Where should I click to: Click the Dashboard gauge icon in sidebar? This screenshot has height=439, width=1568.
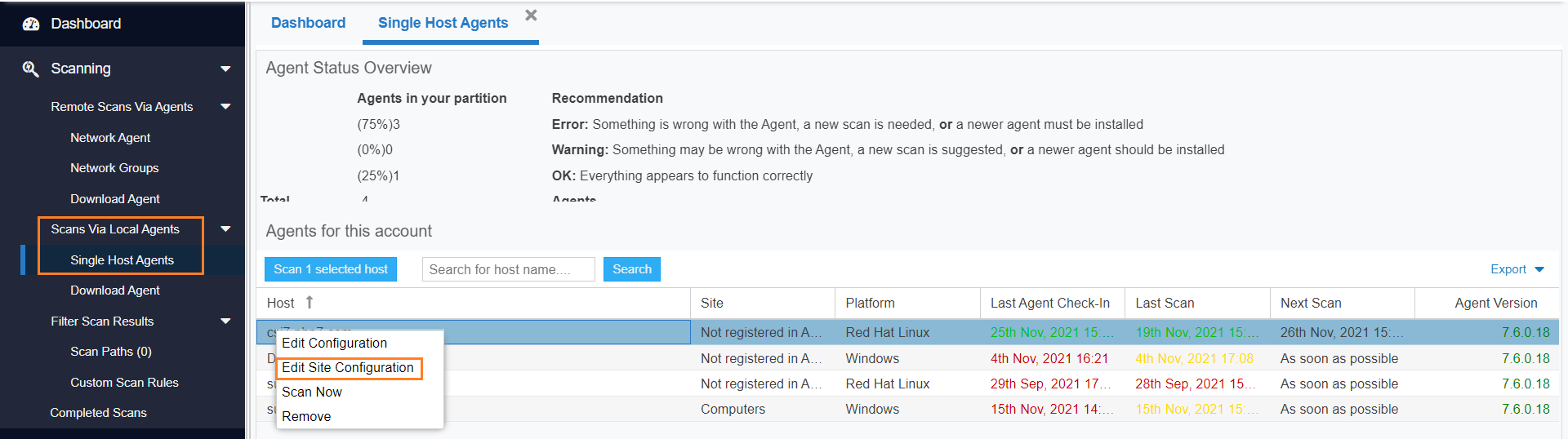31,24
